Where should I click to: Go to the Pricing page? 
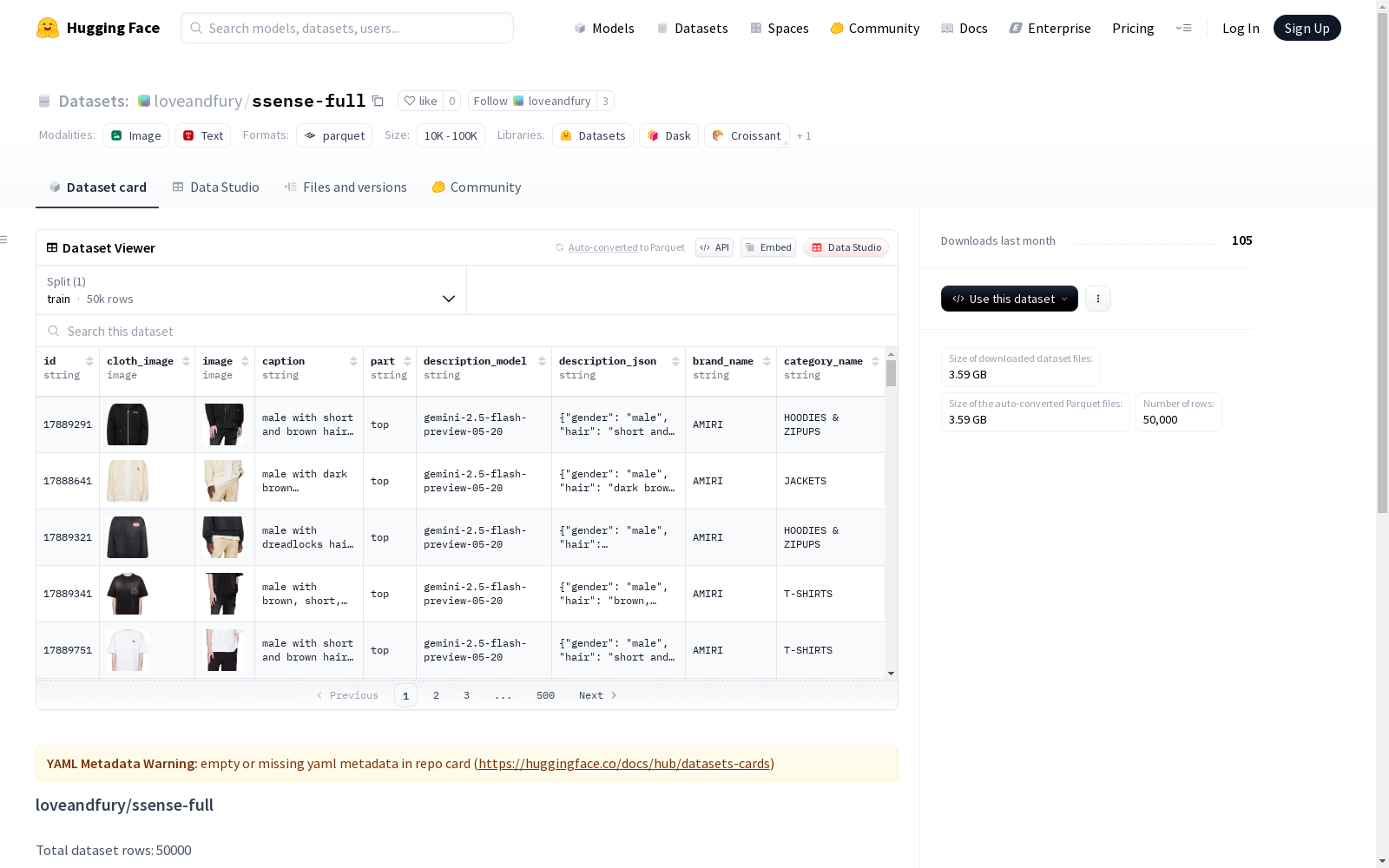(1133, 28)
